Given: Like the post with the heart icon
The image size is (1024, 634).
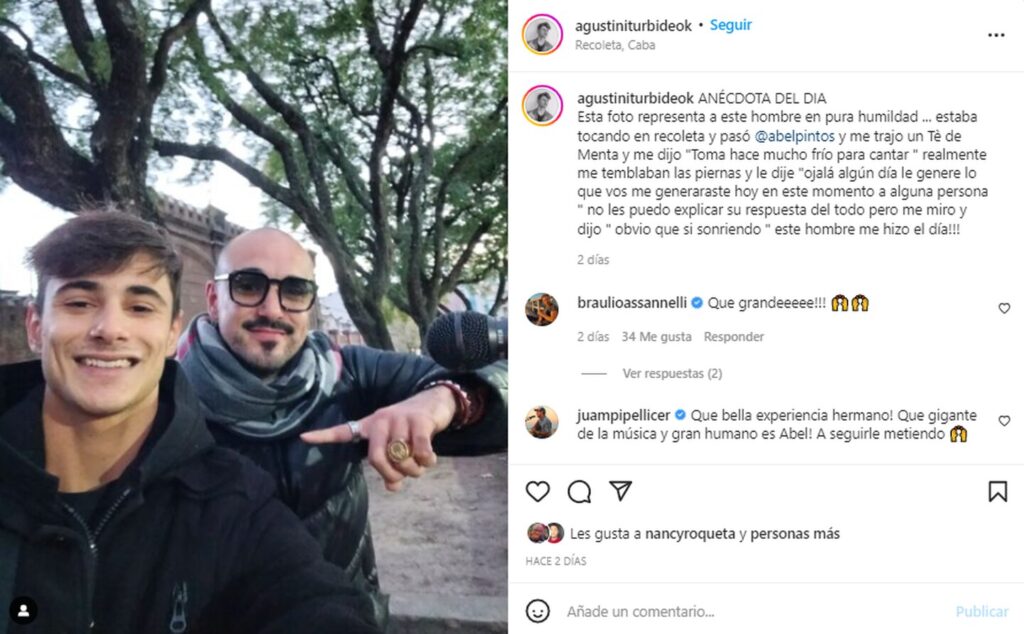Looking at the screenshot, I should 537,491.
